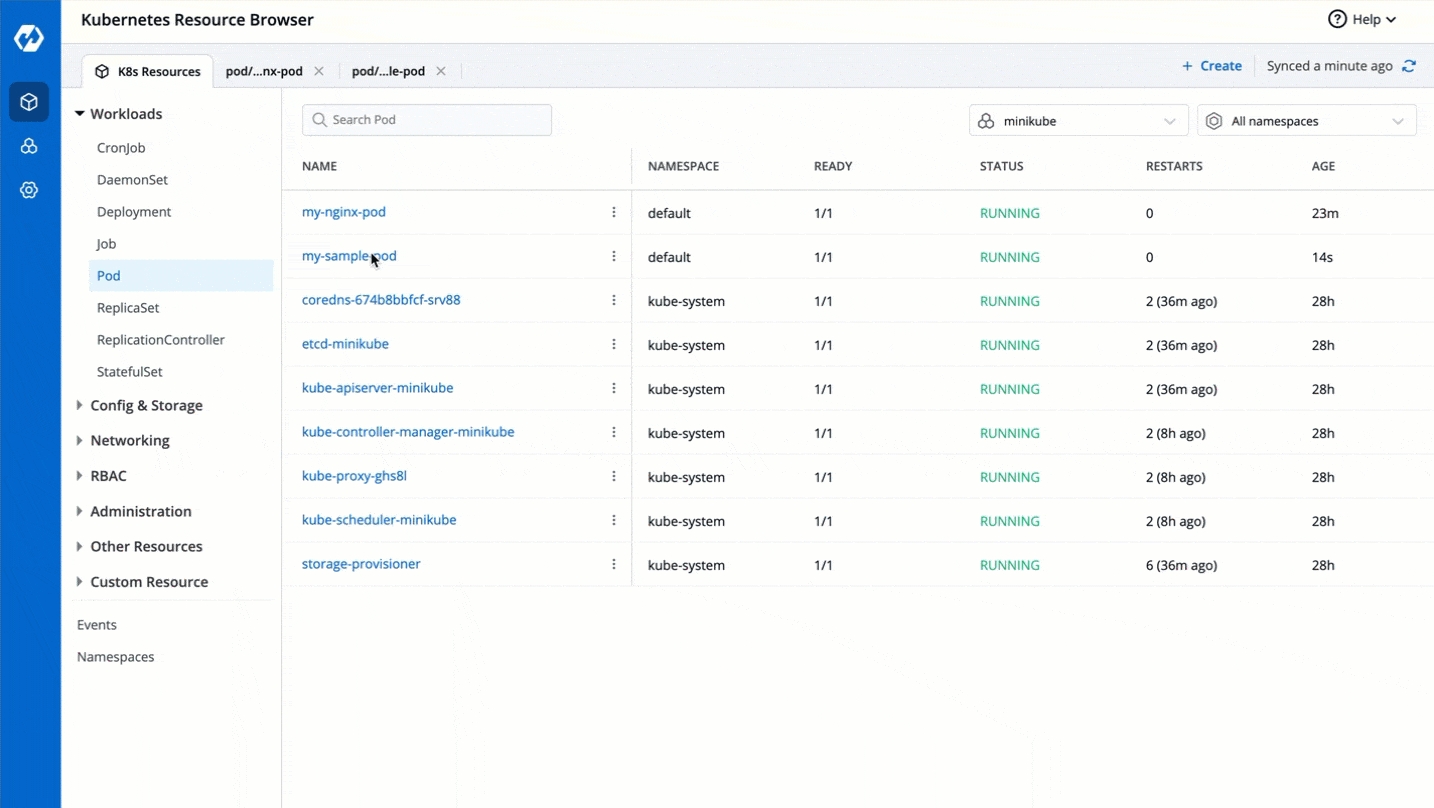Open the cube resource browser sidebar icon
This screenshot has width=1434, height=808.
point(29,102)
